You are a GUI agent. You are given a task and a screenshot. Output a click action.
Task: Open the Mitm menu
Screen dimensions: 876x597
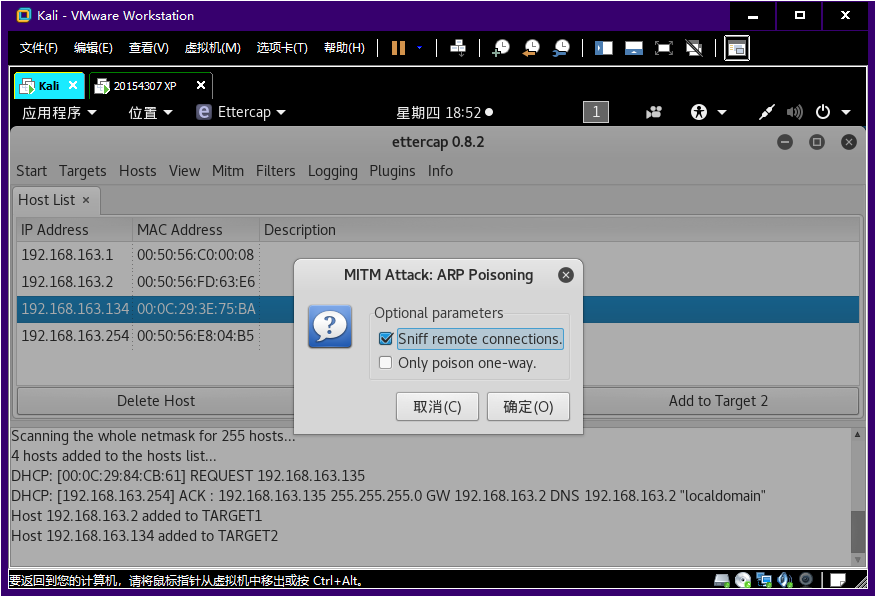[x=228, y=171]
